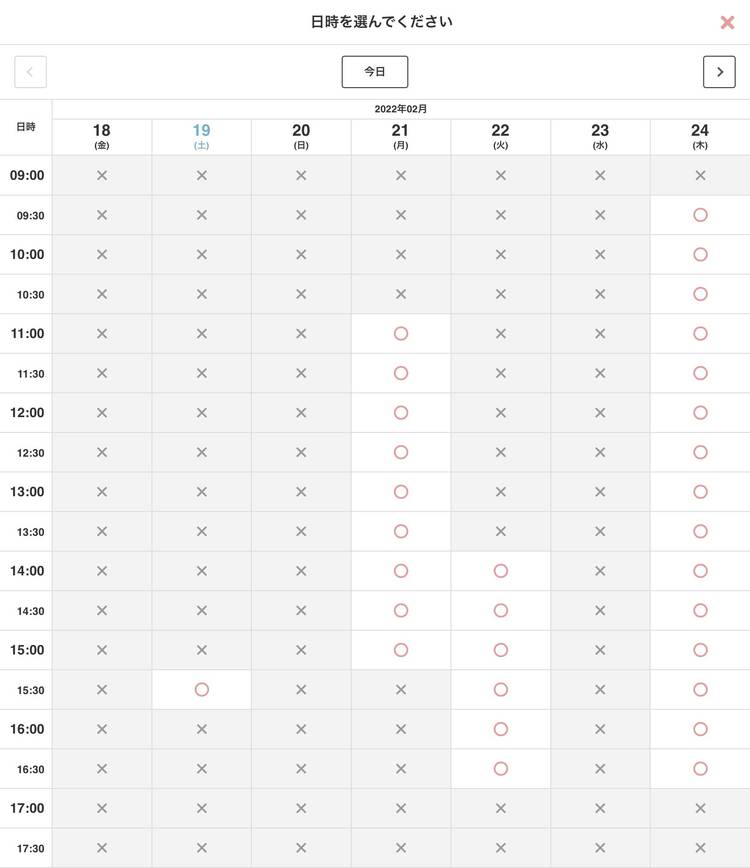
Task: Click the 今日 button
Action: pos(374,72)
